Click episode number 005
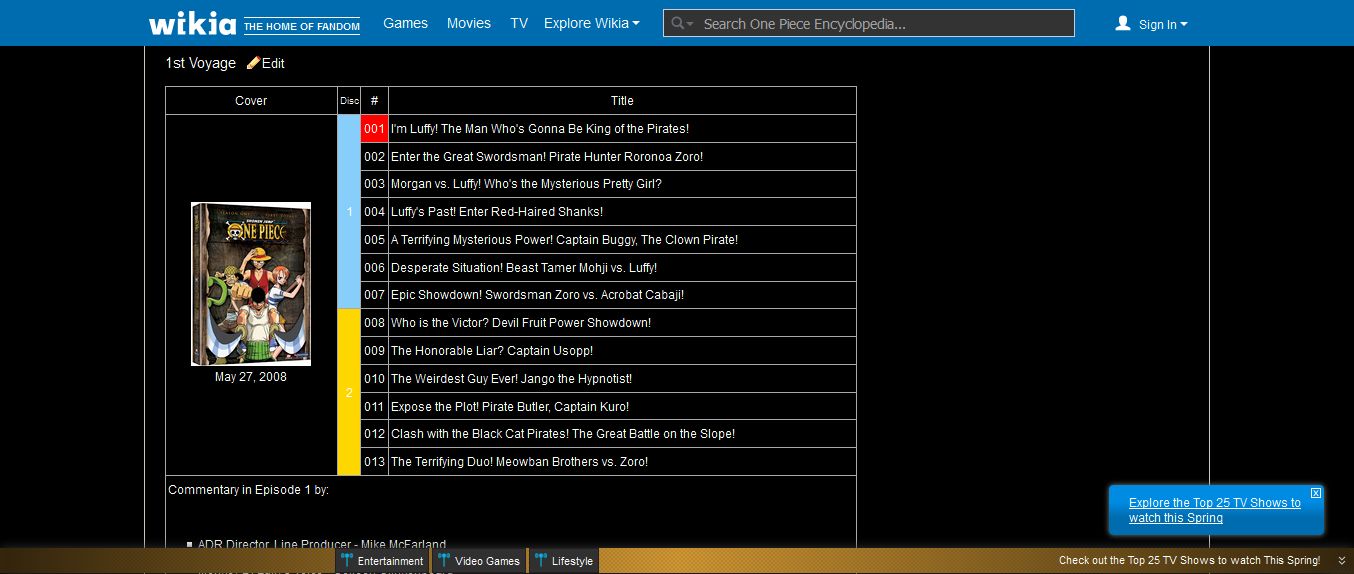The image size is (1354, 574). tap(374, 240)
